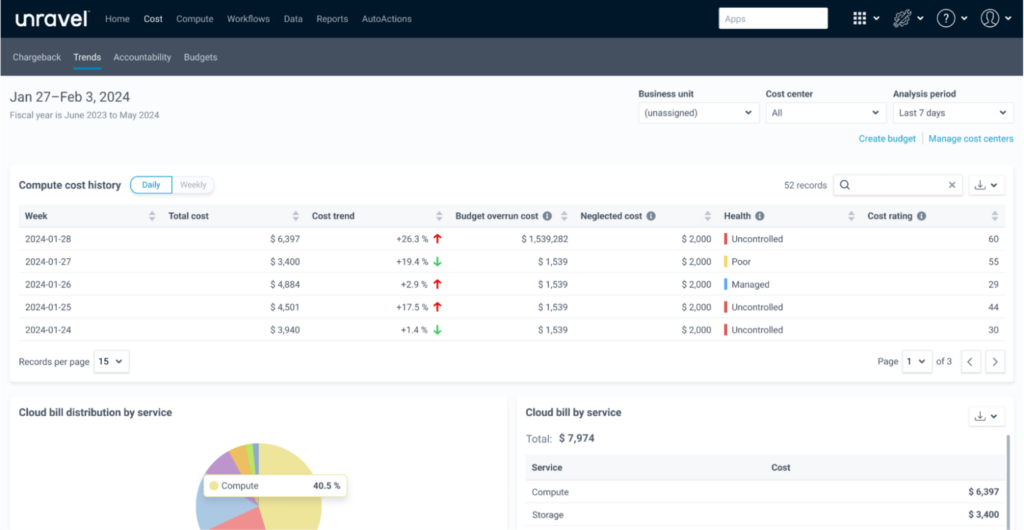The image size is (1024, 530).
Task: Click the Poor health status
Action: [x=741, y=262]
